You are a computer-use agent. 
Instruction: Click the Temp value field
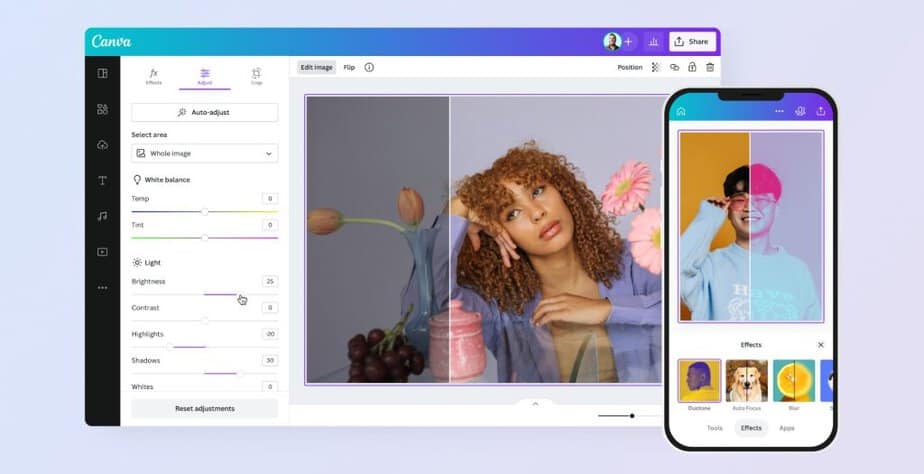point(270,199)
